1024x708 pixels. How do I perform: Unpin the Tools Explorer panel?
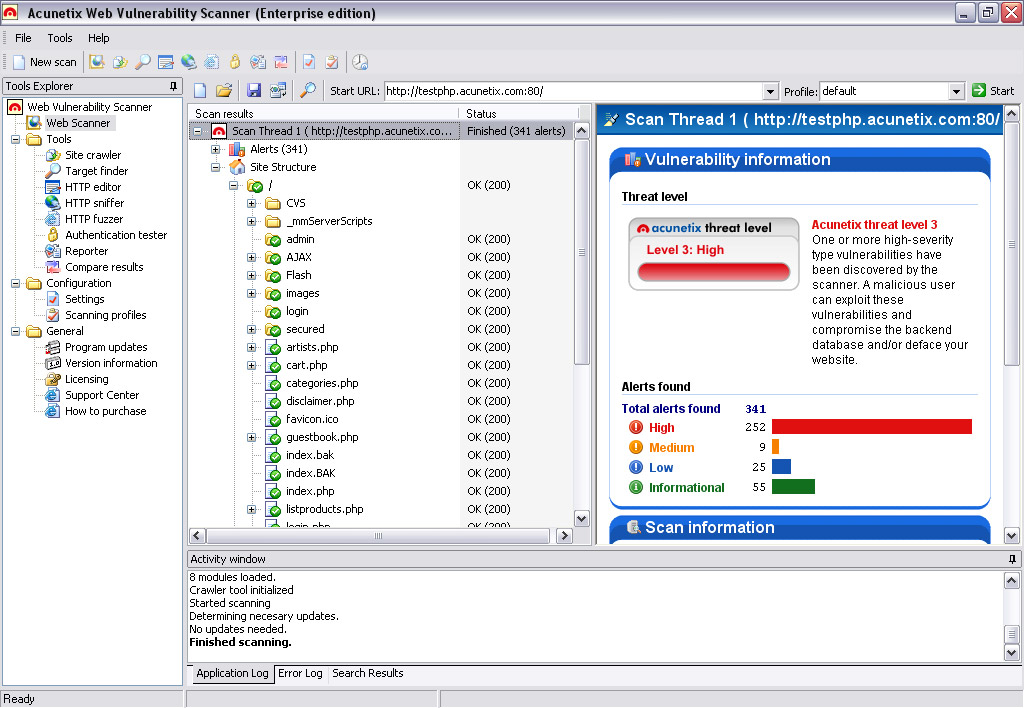coord(172,85)
